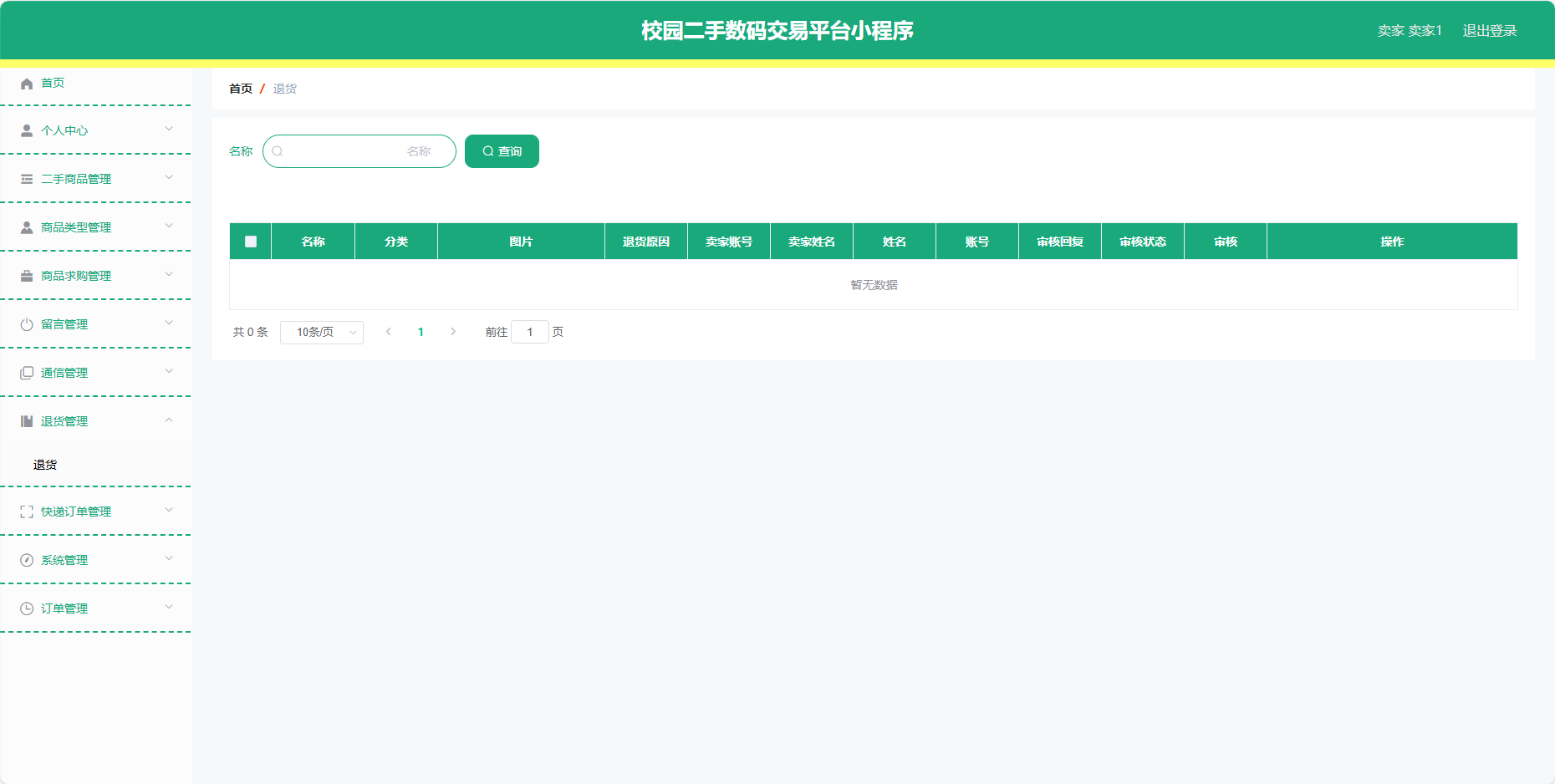
Task: Open the 个人中心 sidebar menu
Action: click(x=95, y=130)
